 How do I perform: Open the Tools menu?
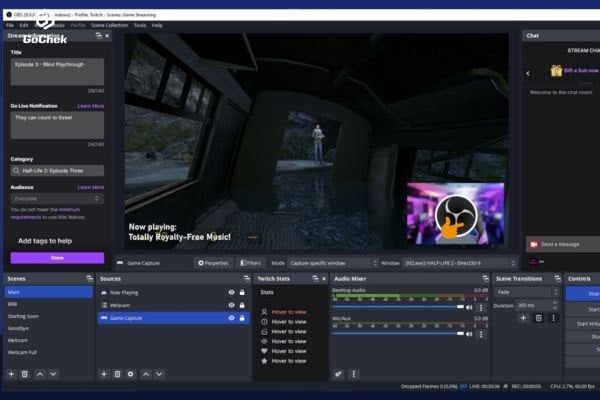coord(140,24)
